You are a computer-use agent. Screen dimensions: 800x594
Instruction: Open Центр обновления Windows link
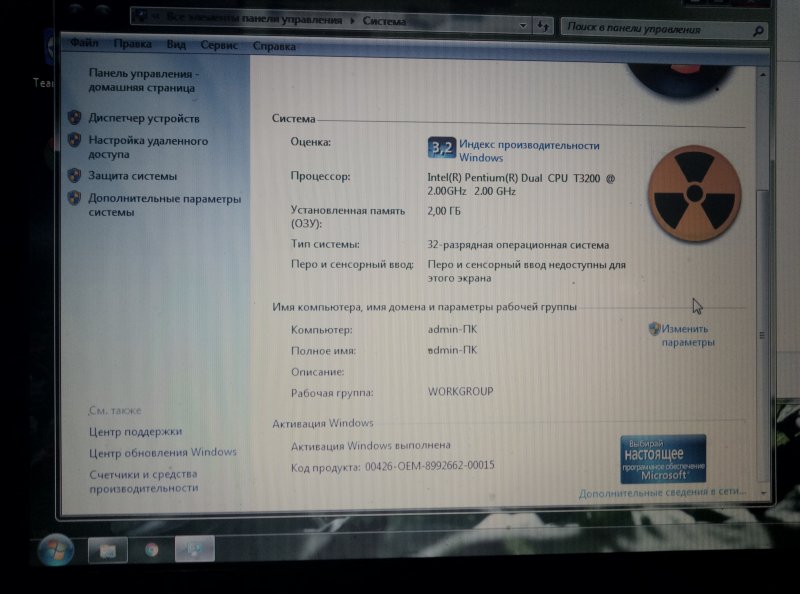tap(163, 452)
